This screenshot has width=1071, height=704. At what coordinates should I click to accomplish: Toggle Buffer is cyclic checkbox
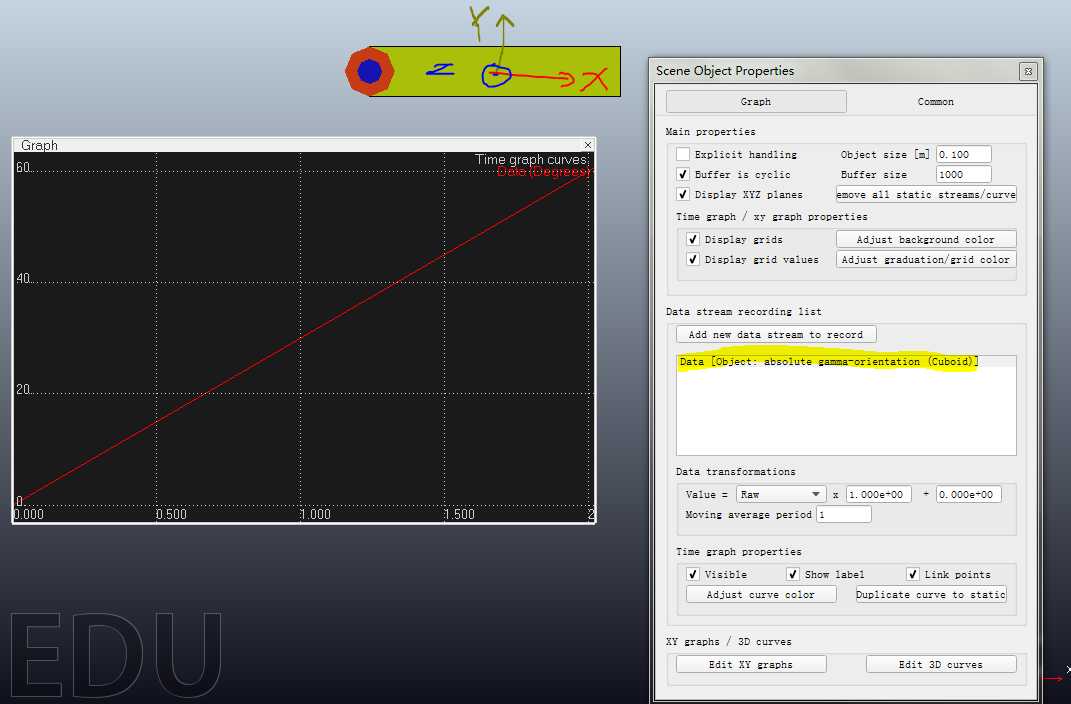[x=682, y=174]
